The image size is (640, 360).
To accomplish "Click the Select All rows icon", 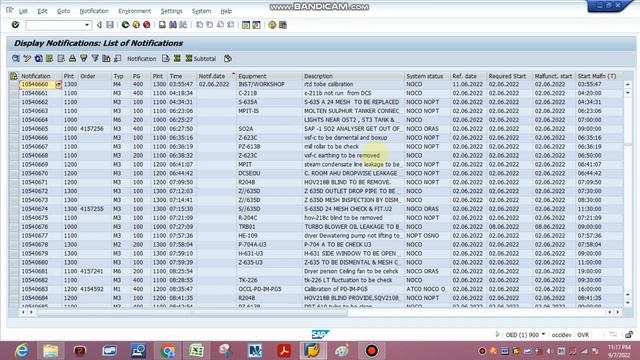I will [x=49, y=59].
